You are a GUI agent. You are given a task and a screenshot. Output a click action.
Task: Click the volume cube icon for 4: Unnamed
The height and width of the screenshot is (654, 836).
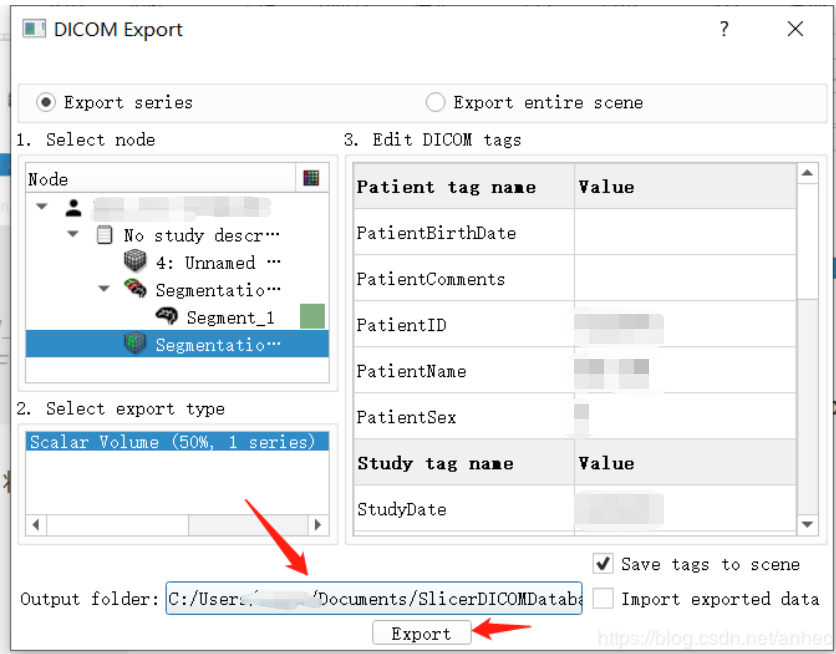tap(135, 261)
